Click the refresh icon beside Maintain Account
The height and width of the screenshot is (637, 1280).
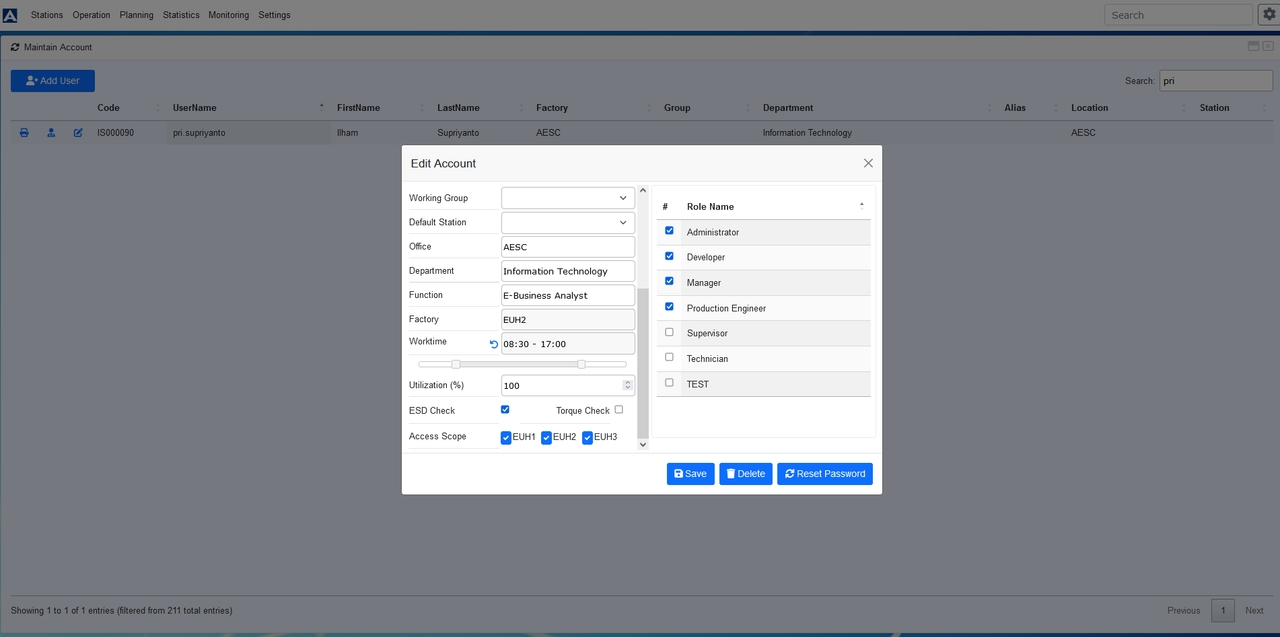tap(15, 47)
